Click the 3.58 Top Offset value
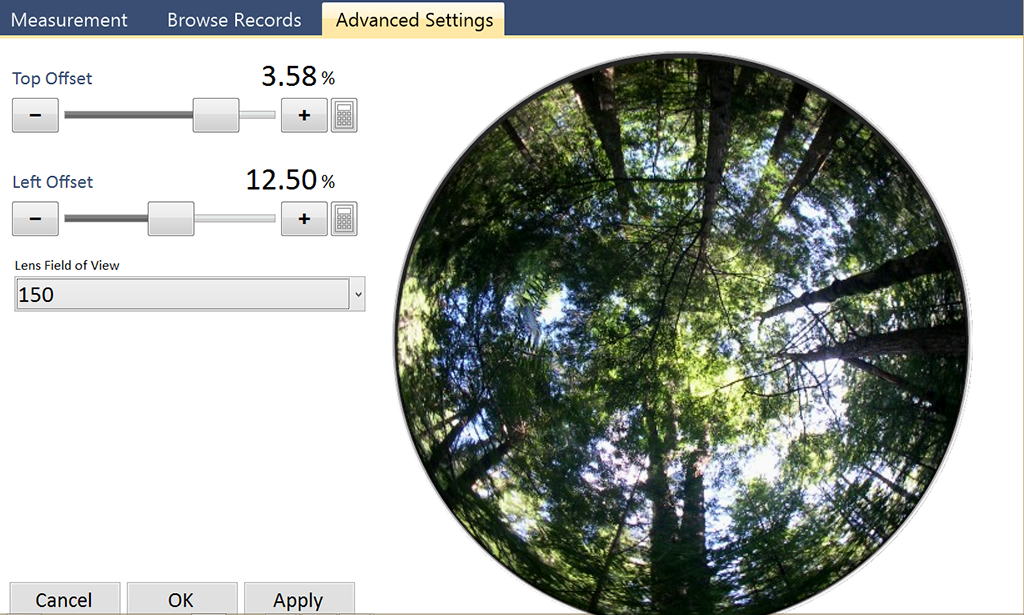 (x=289, y=76)
